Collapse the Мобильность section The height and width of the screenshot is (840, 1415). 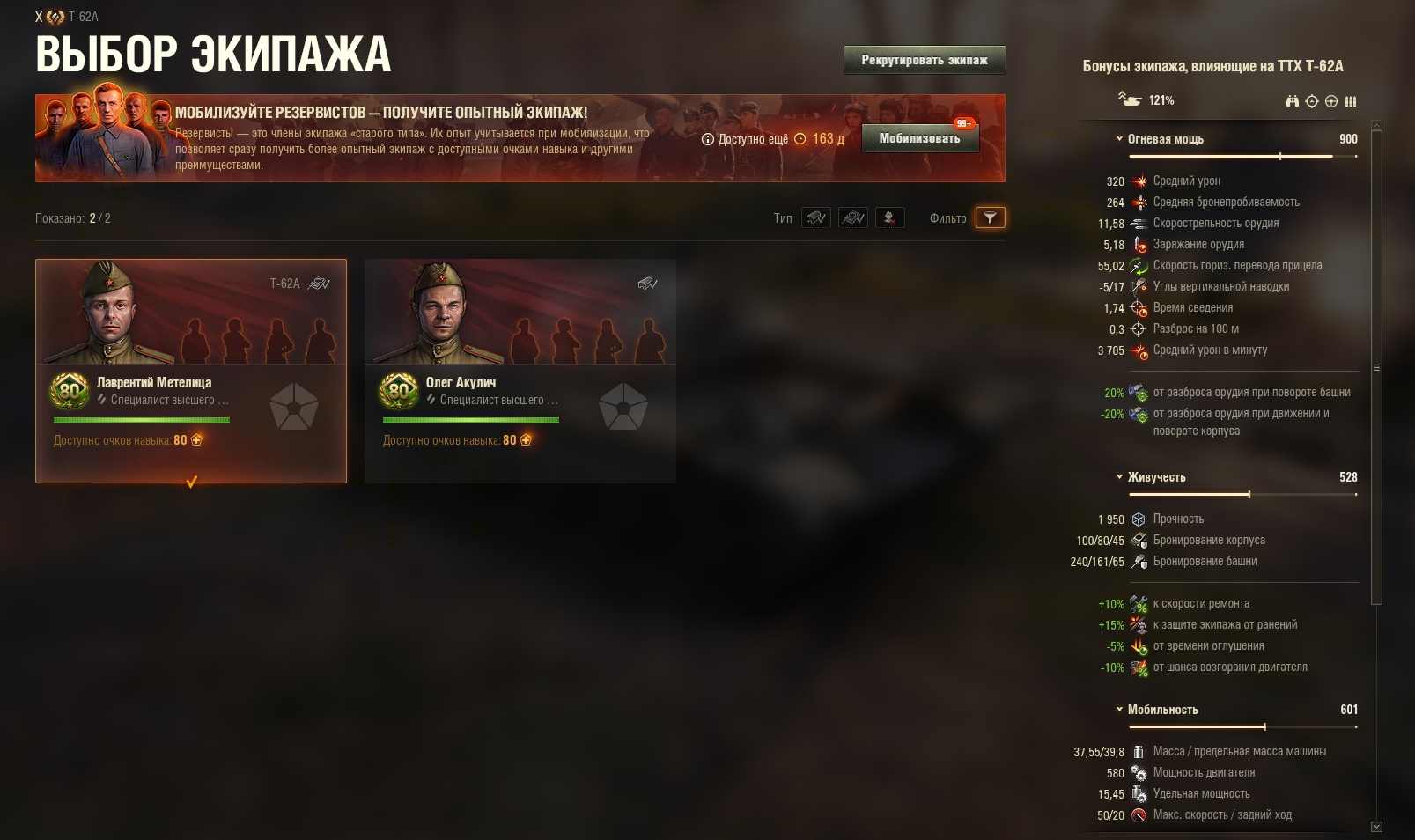pos(1120,710)
